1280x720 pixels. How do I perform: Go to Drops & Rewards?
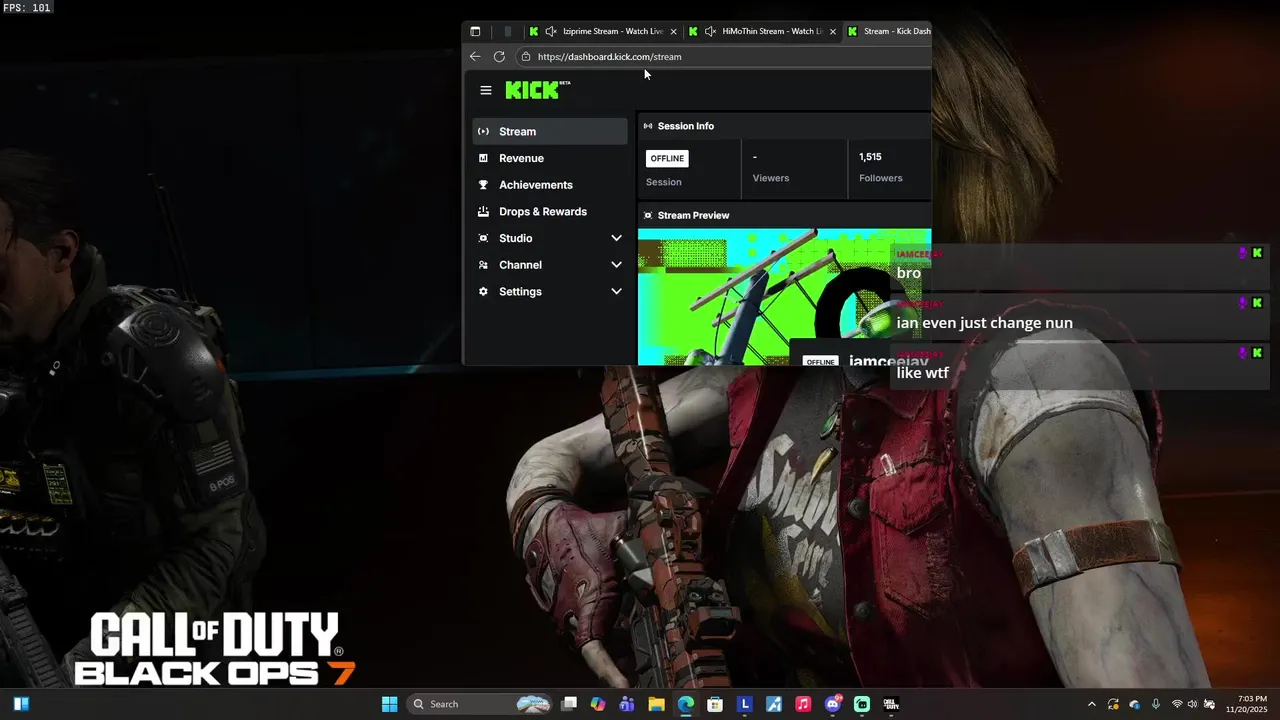tap(550, 212)
